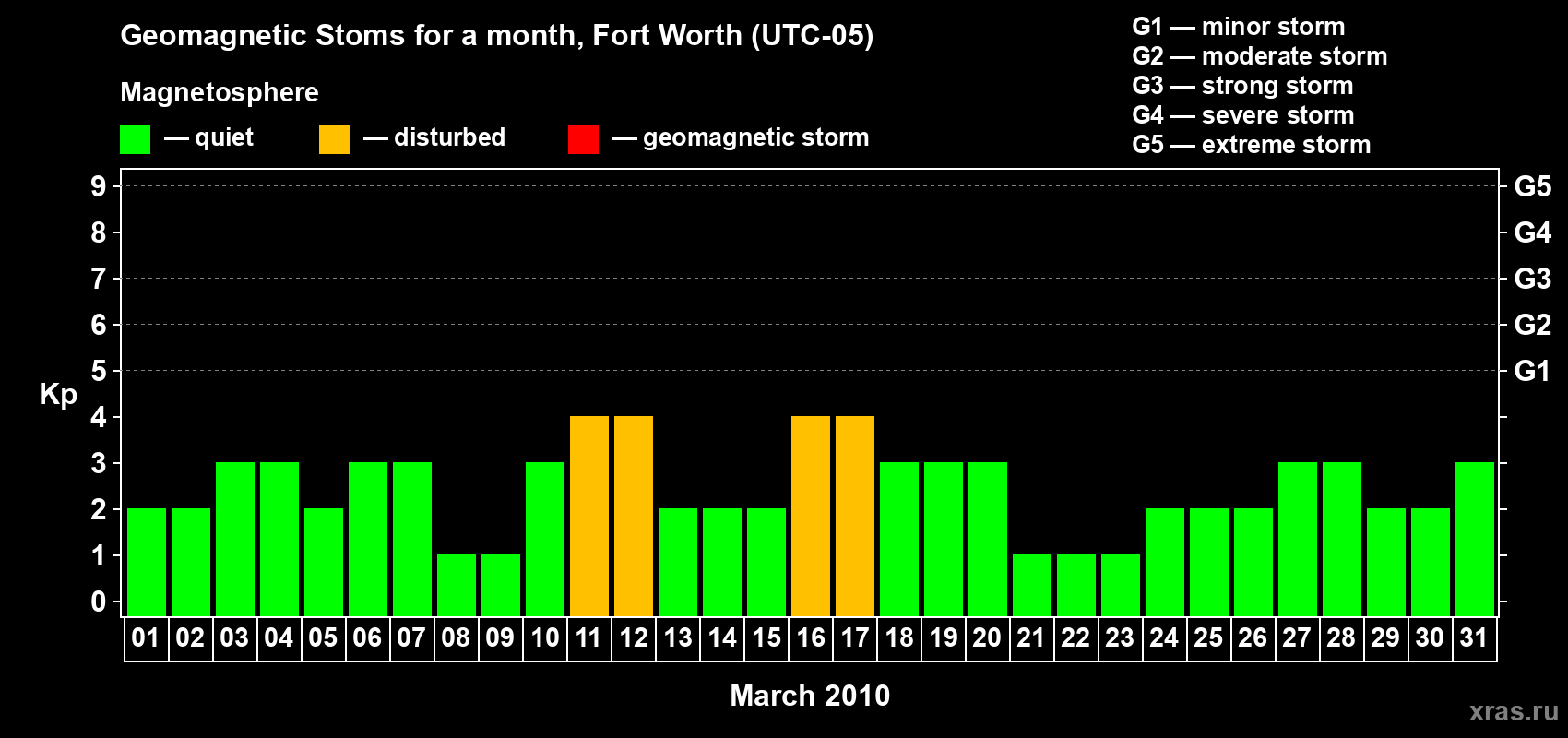Click the Kp value 4 on y-axis
The width and height of the screenshot is (1568, 738).
(99, 417)
